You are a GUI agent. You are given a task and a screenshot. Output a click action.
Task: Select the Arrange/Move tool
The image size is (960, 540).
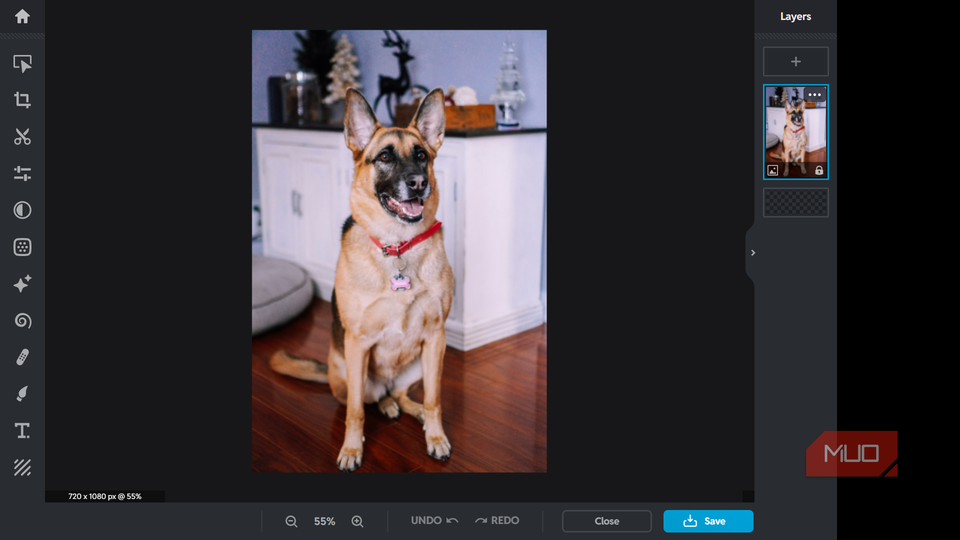pyautogui.click(x=23, y=64)
